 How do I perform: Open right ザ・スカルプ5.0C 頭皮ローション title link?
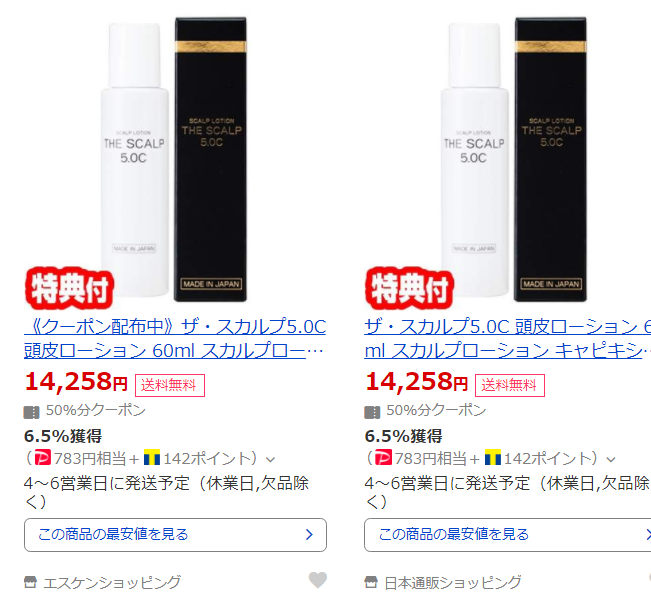(x=507, y=338)
